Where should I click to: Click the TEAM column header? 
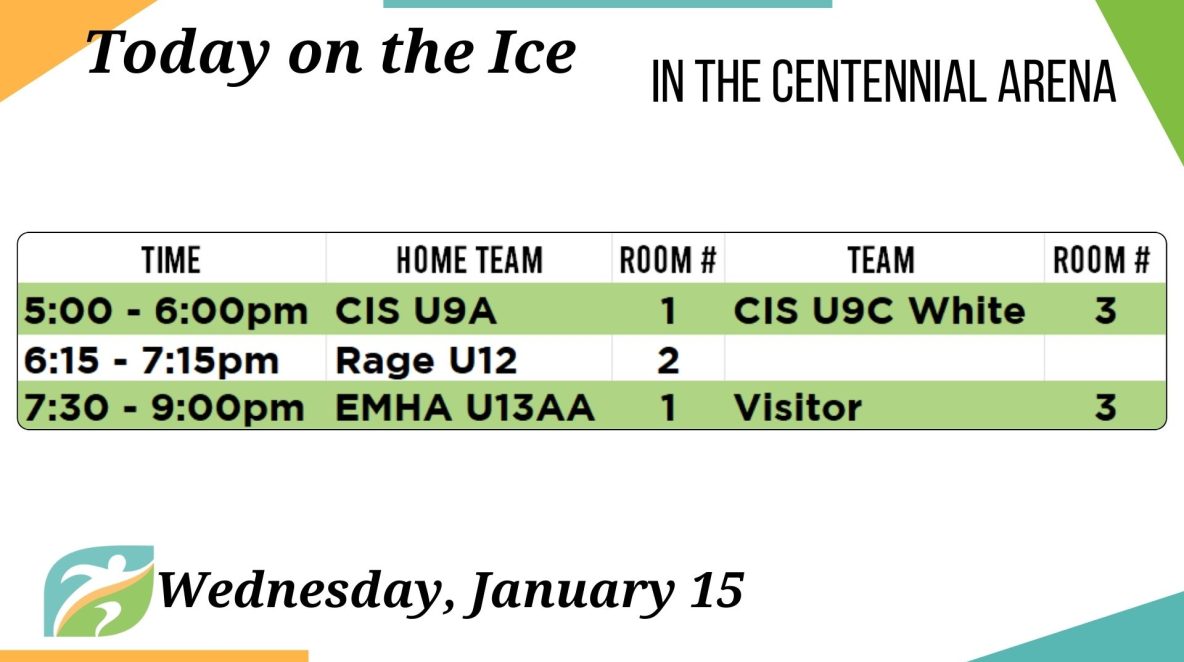[880, 260]
